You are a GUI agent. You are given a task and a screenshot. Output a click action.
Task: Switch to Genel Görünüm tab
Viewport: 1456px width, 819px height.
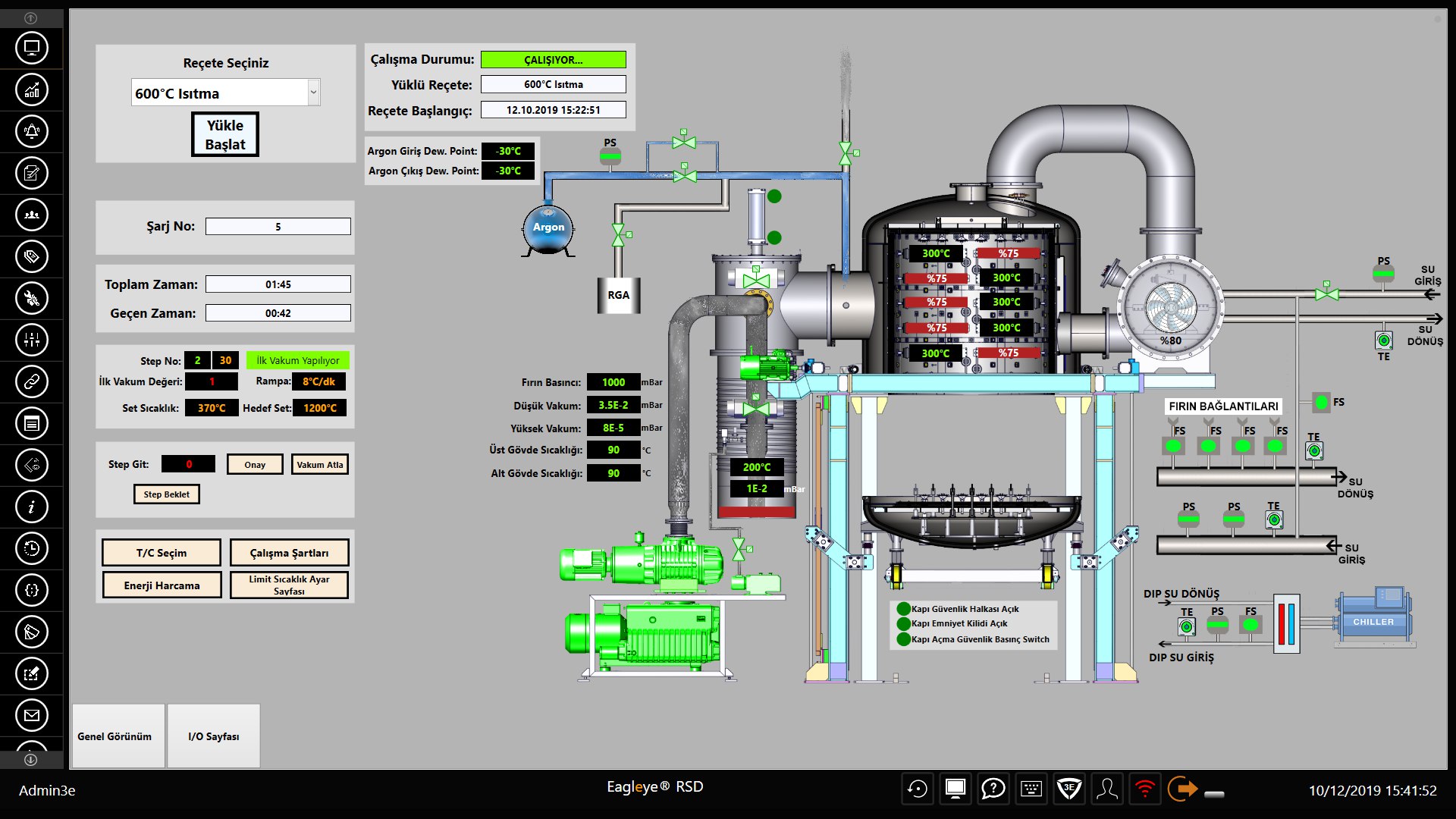[118, 736]
